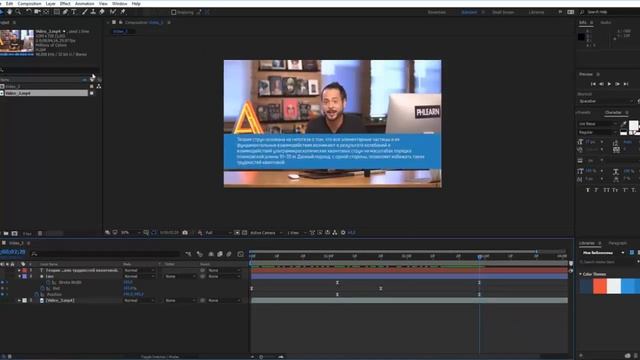Image resolution: width=640 pixels, height=360 pixels.
Task: Go to last frame in Preview panel
Action: pyautogui.click(x=626, y=84)
